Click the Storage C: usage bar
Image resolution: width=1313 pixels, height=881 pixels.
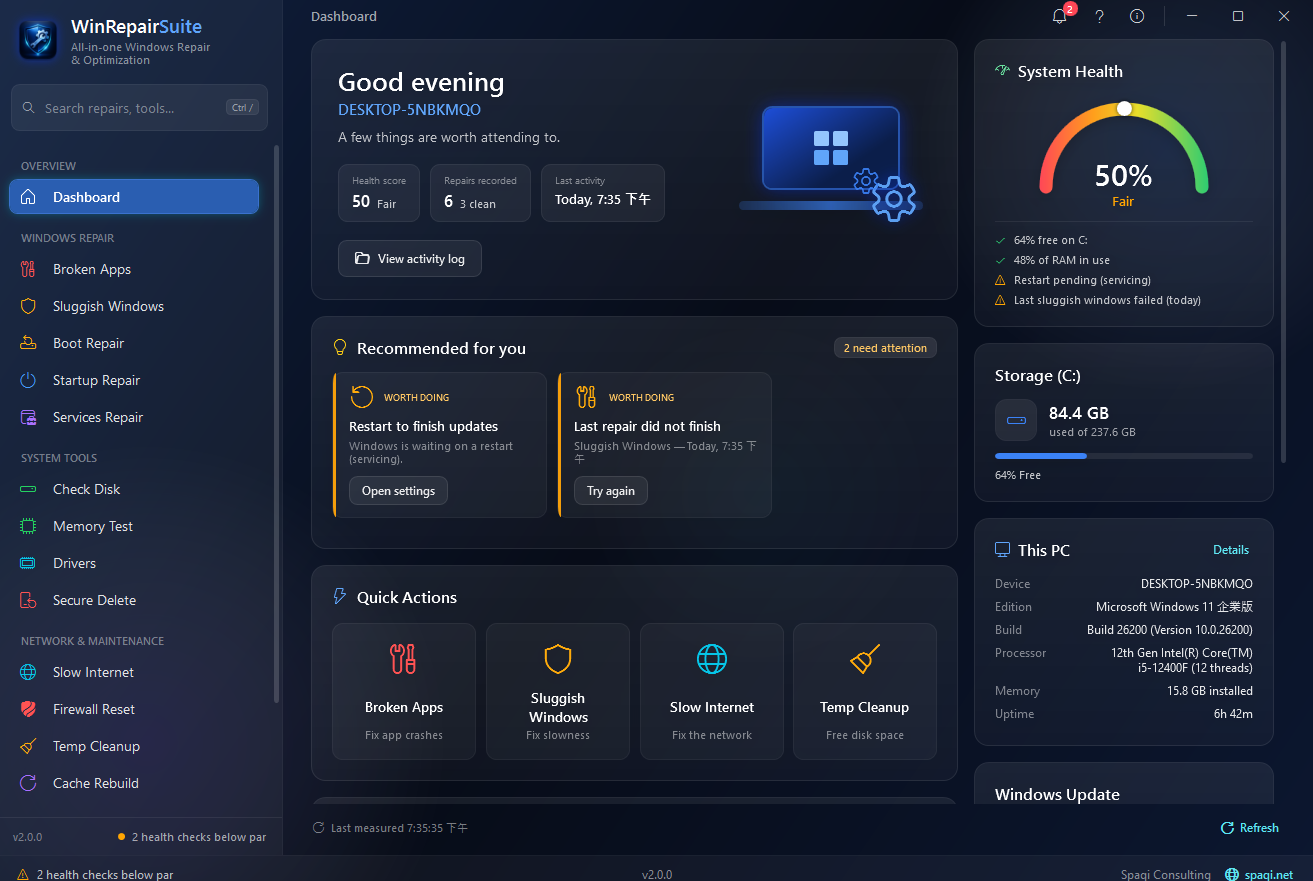(x=1124, y=456)
